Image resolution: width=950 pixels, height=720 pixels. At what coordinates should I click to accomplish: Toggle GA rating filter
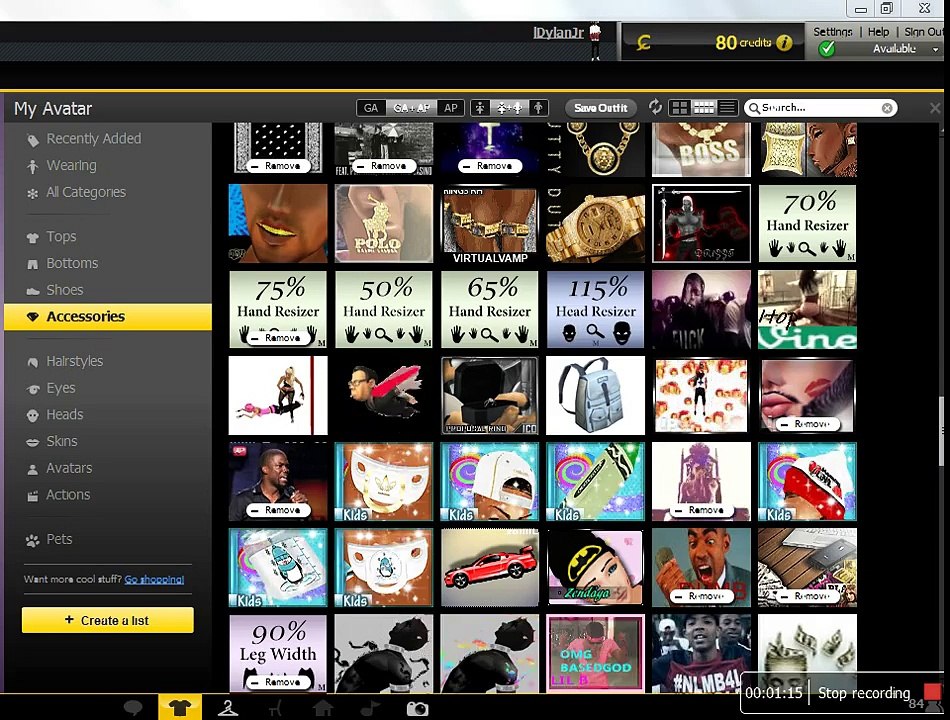coord(371,108)
